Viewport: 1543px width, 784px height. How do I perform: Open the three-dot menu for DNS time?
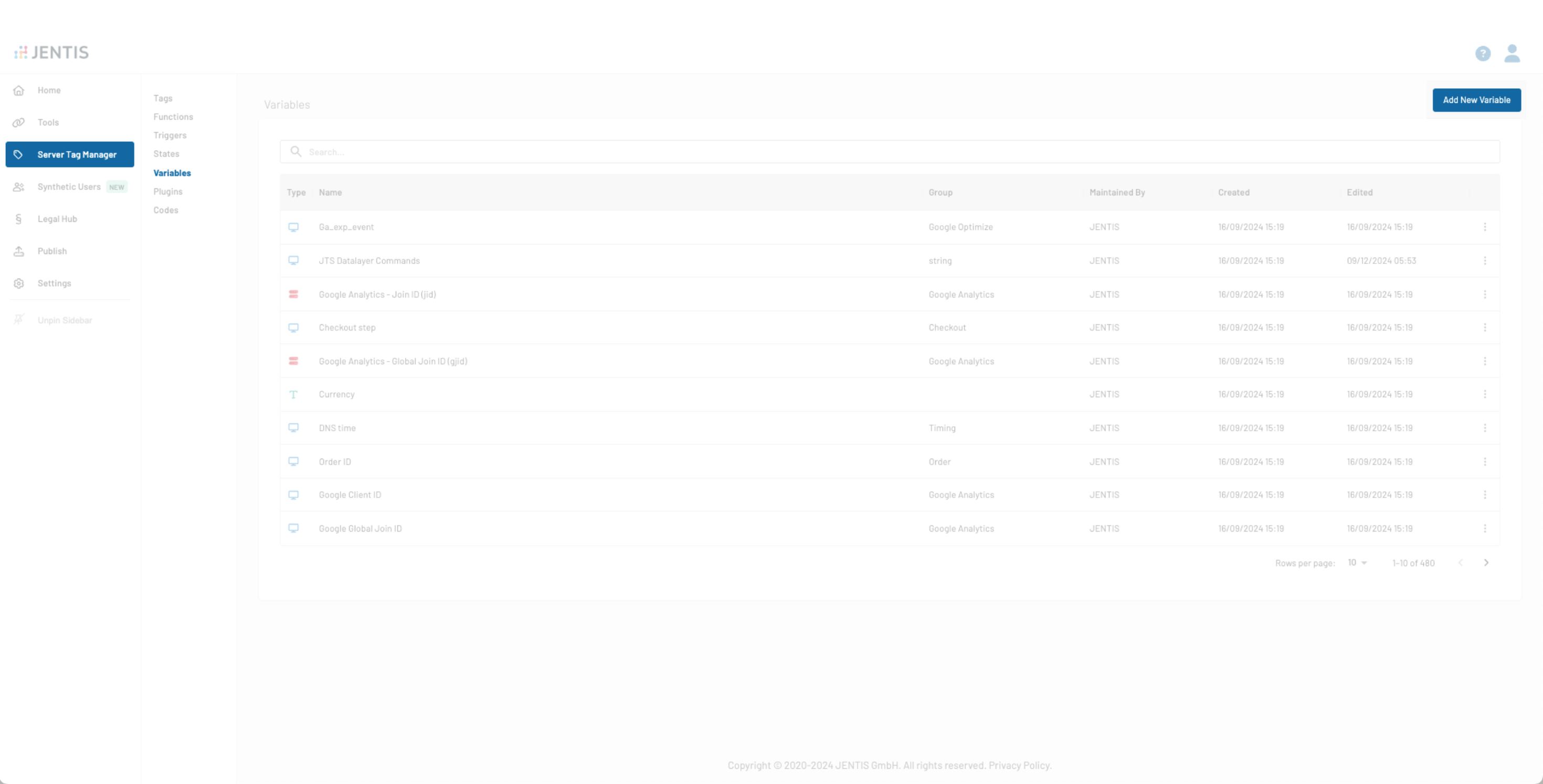click(1485, 428)
